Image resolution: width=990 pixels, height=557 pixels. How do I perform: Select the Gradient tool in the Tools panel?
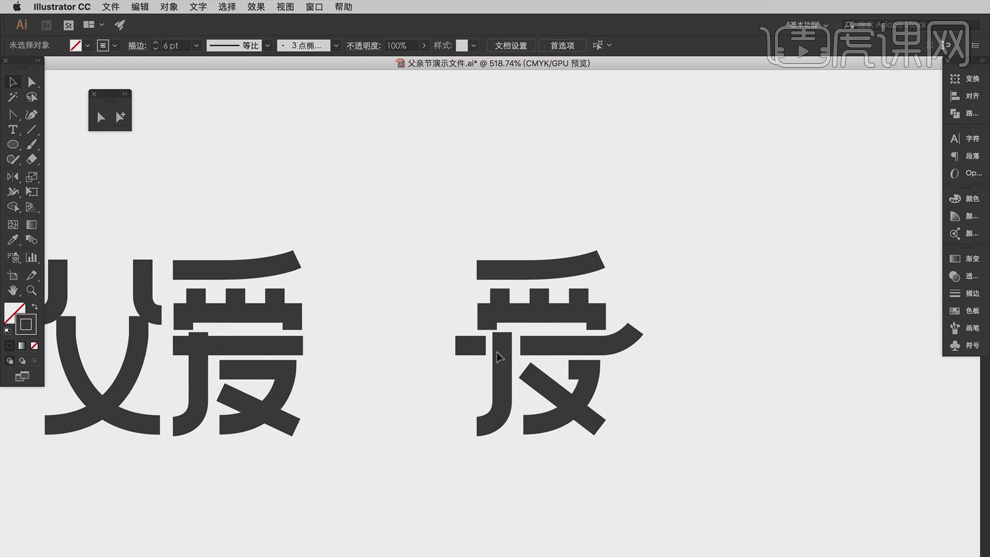(x=32, y=225)
